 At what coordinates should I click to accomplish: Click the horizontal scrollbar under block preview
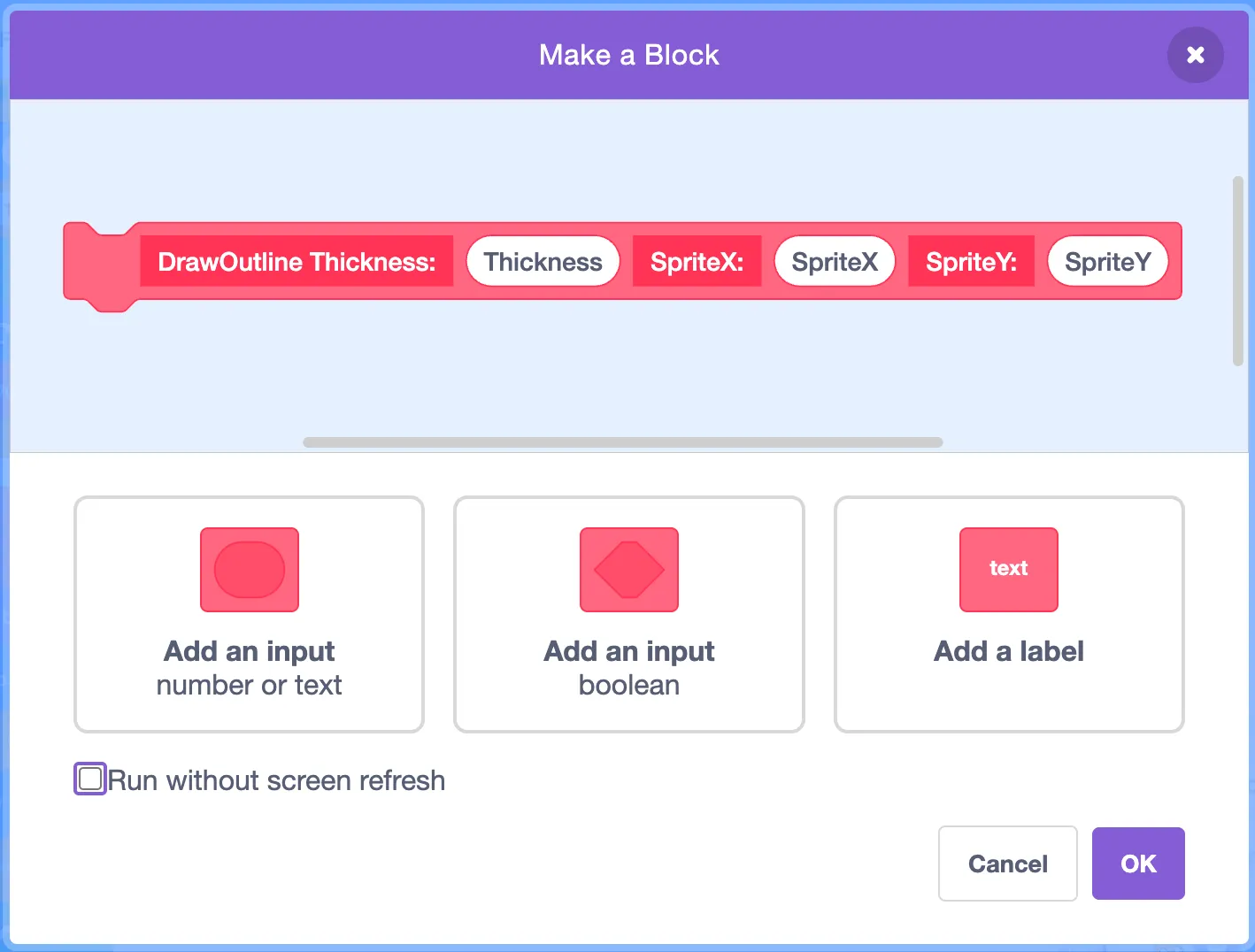tap(622, 442)
